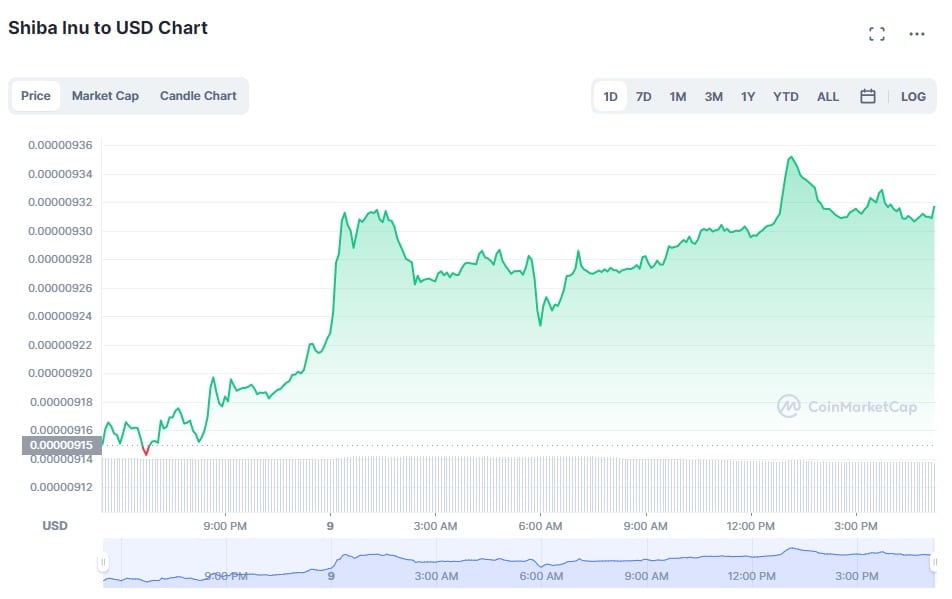This screenshot has height=599, width=952.
Task: Open fullscreen chart view icon
Action: coord(876,34)
